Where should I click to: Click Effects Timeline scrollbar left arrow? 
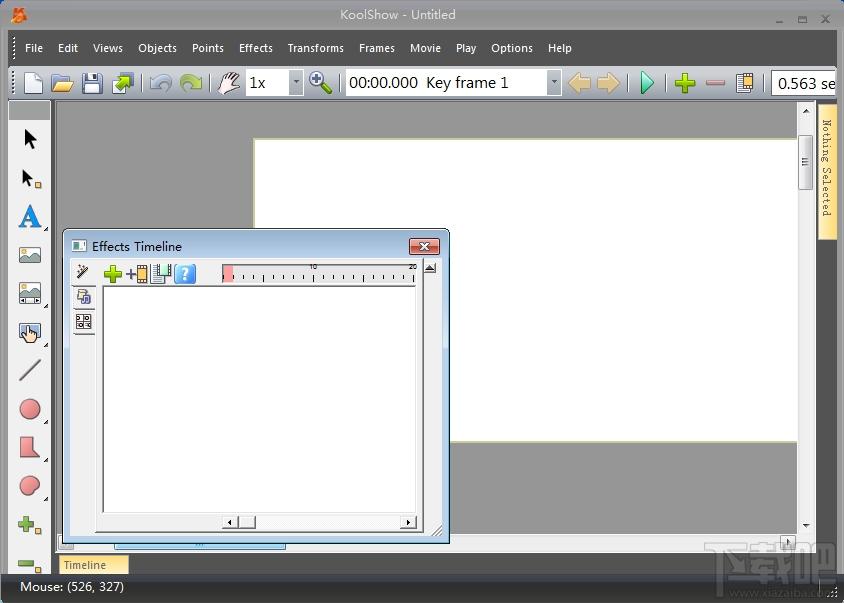click(x=230, y=522)
